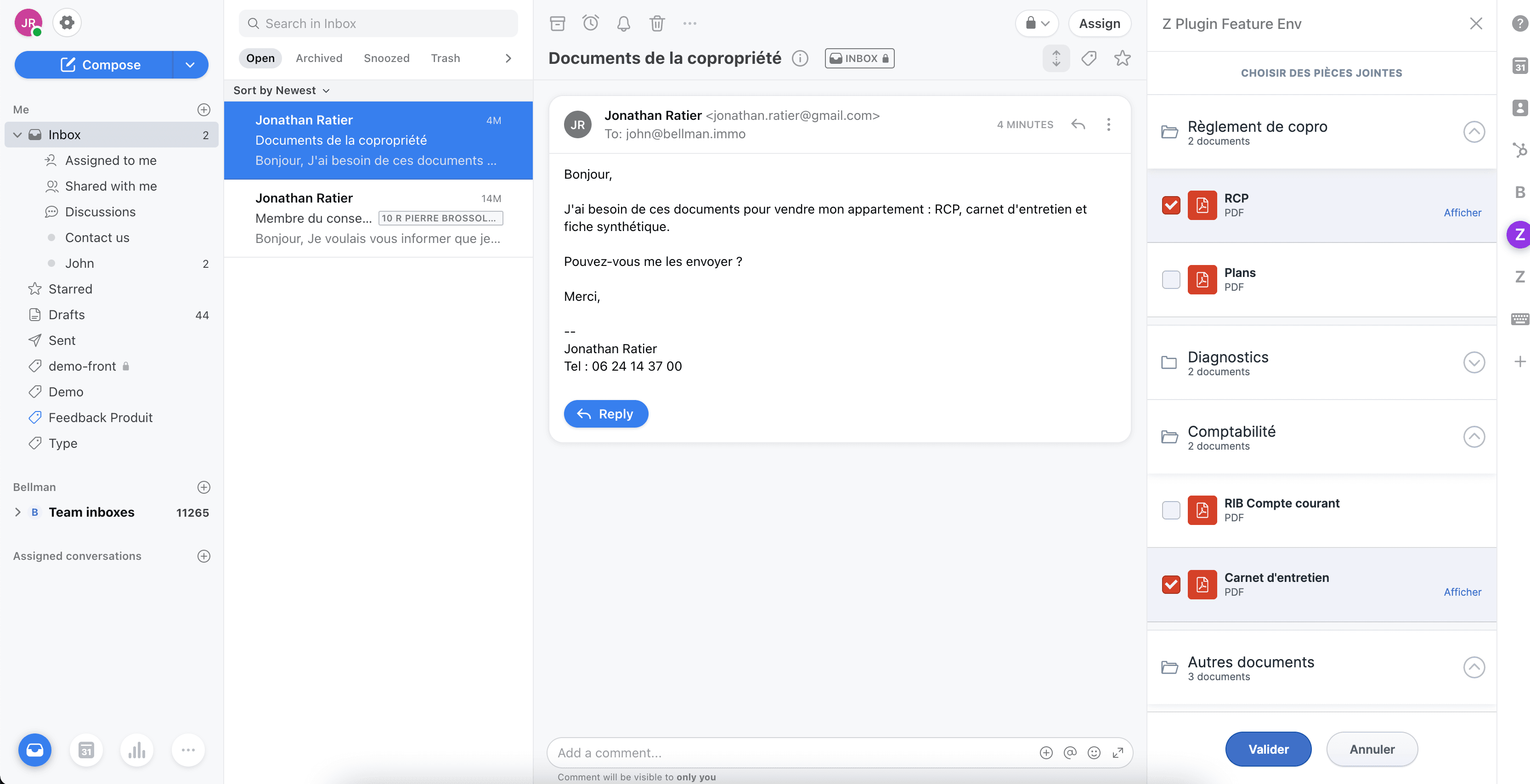
Task: Open the contacts plugin in the right rail
Action: pos(1519,108)
